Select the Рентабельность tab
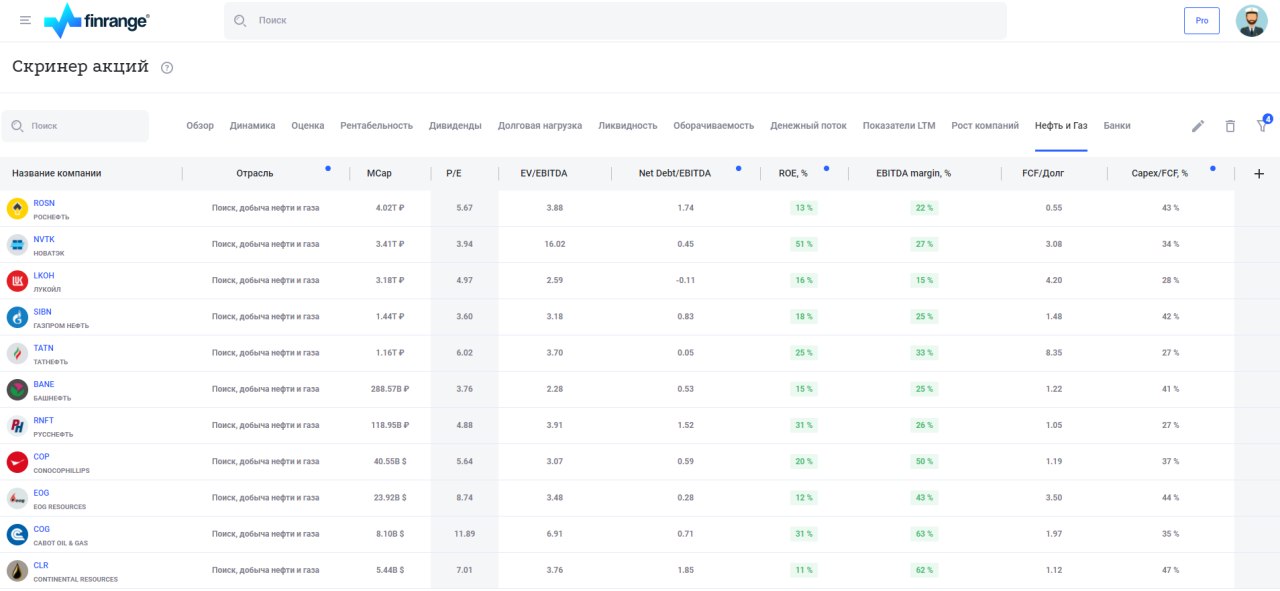The image size is (1280, 591). (376, 126)
